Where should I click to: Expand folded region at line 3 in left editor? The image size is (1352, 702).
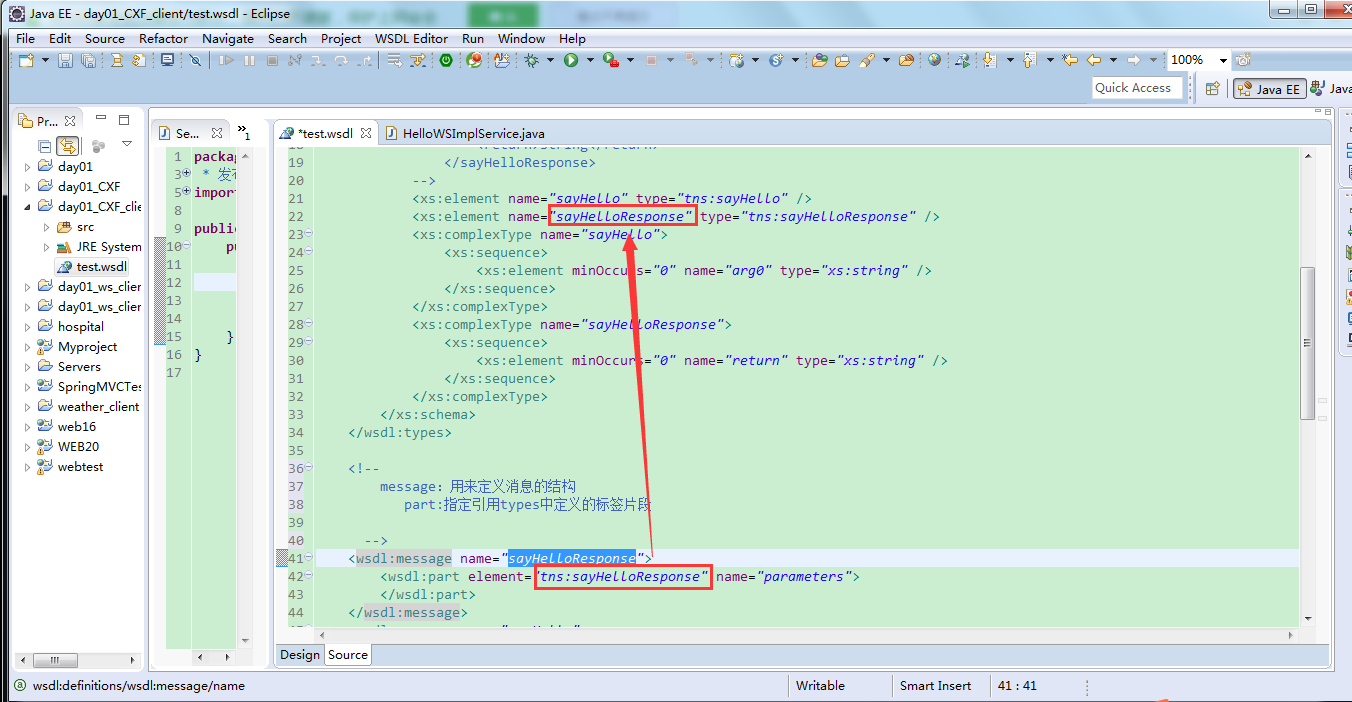tap(187, 174)
